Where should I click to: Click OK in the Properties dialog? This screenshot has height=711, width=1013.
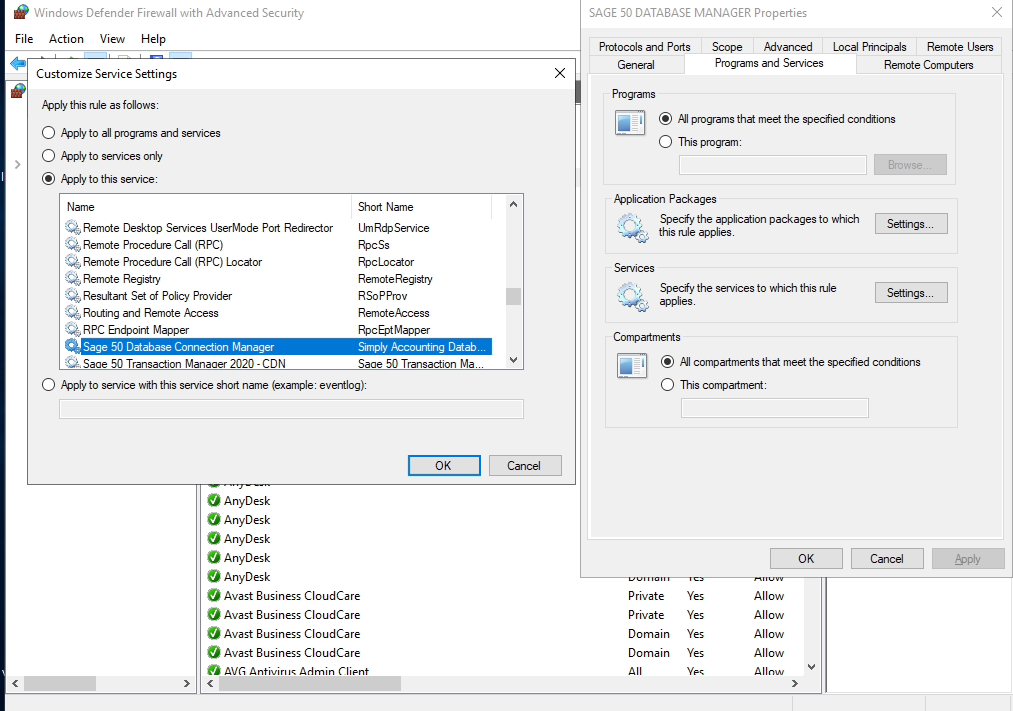tap(806, 559)
